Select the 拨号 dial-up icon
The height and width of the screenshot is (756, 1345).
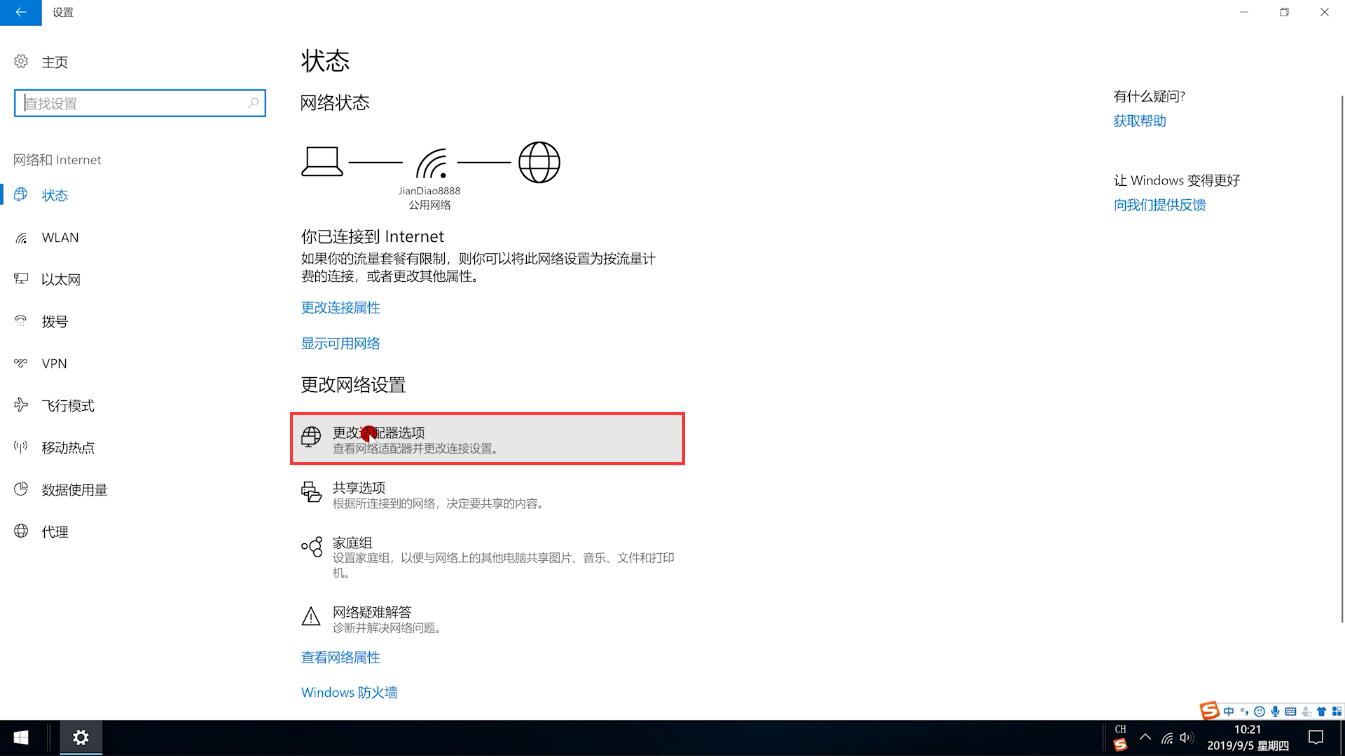[21, 321]
